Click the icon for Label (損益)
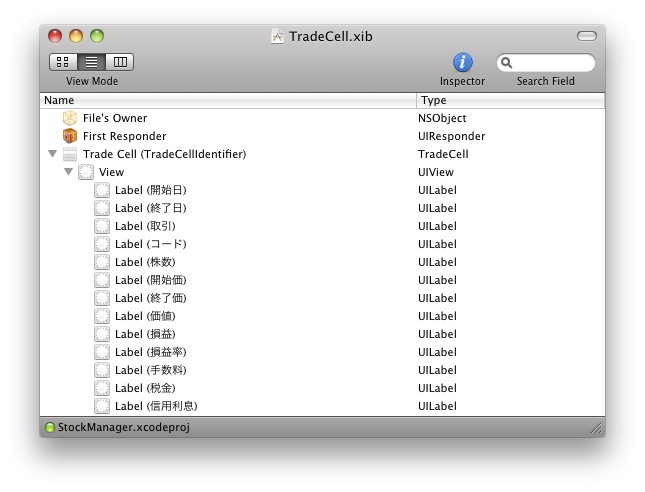This screenshot has width=645, height=492. (102, 334)
